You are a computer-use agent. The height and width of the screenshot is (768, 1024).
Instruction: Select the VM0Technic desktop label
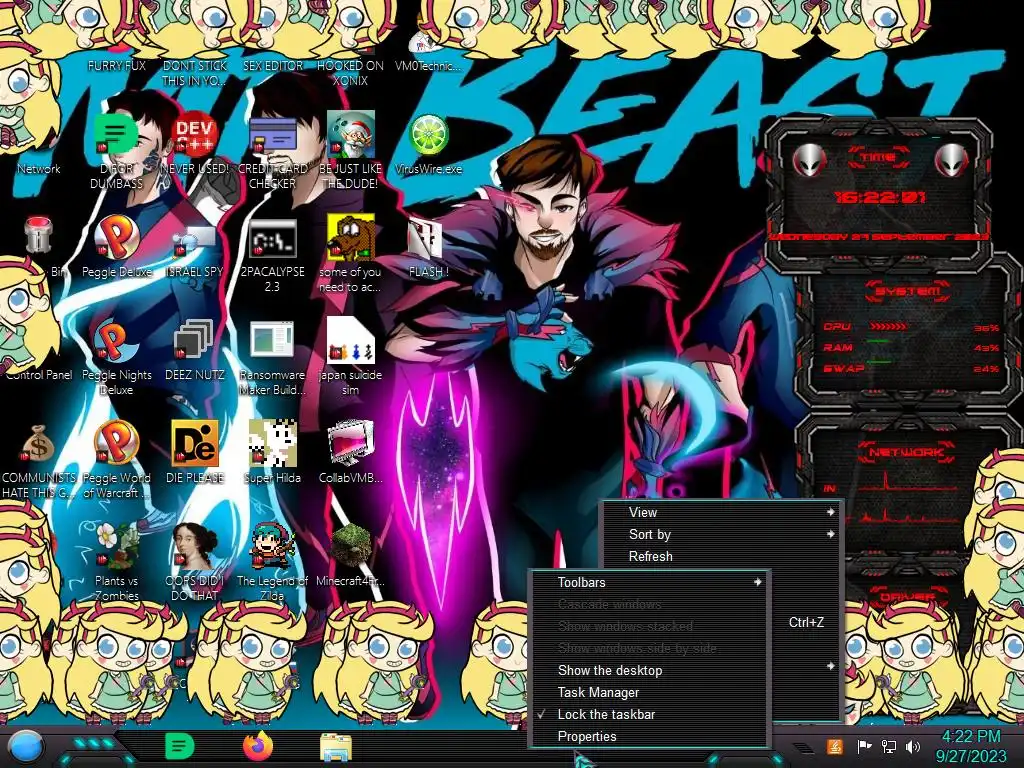point(428,66)
